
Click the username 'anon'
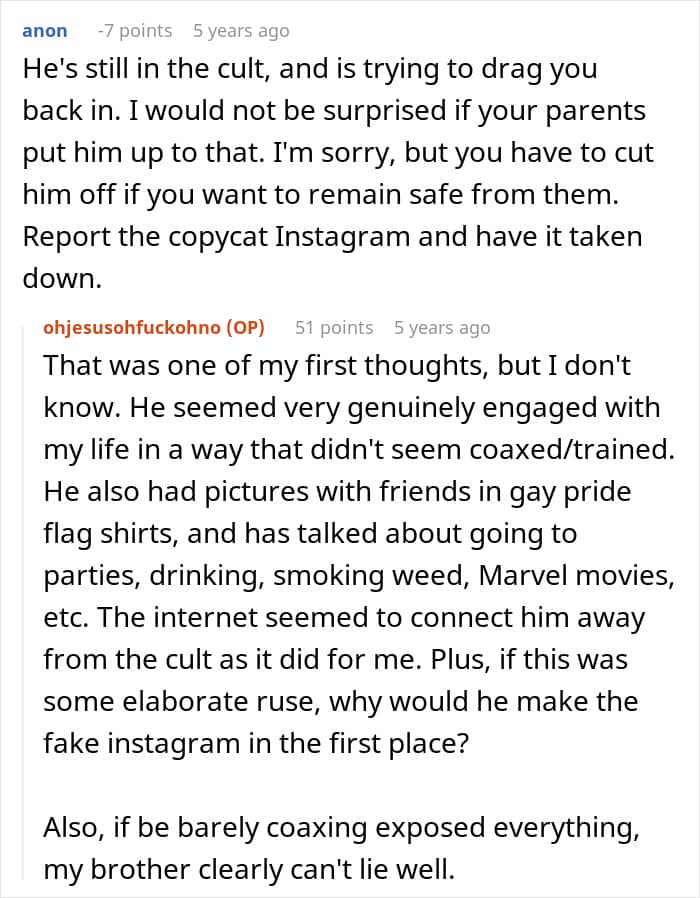[x=44, y=31]
